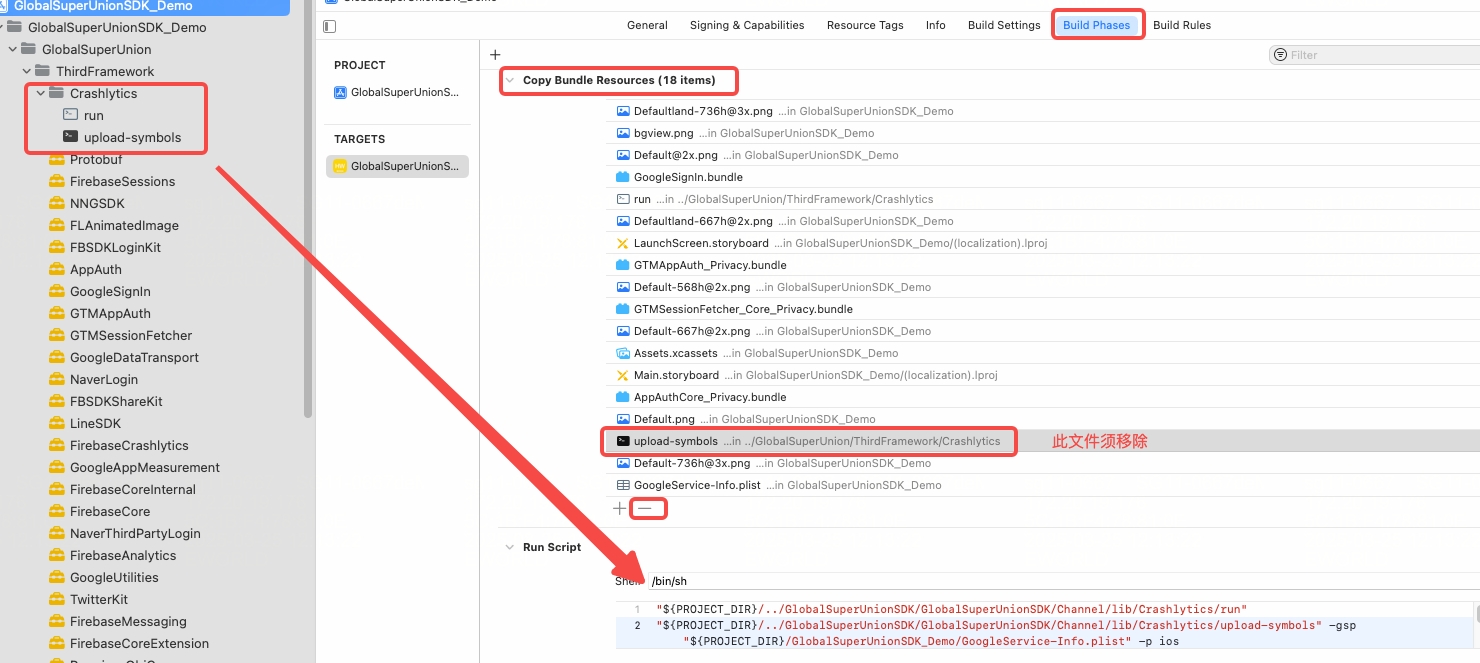The width and height of the screenshot is (1480, 663).
Task: Click the image icon beside bgview.png
Action: (623, 133)
